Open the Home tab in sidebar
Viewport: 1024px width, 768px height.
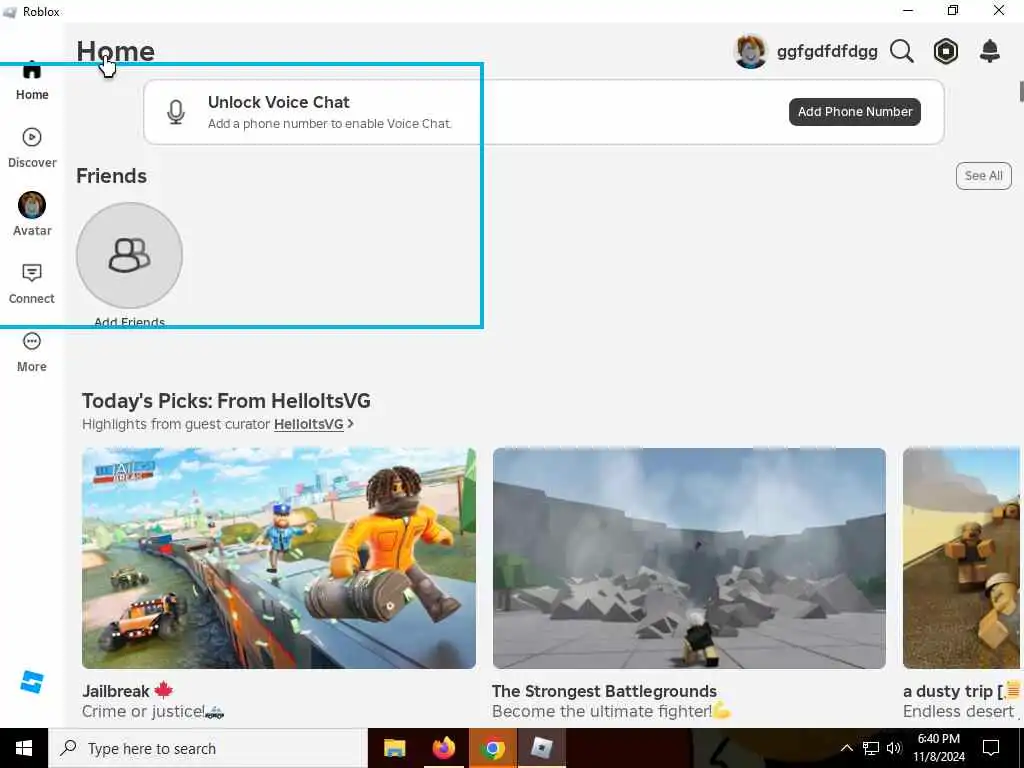pyautogui.click(x=32, y=81)
